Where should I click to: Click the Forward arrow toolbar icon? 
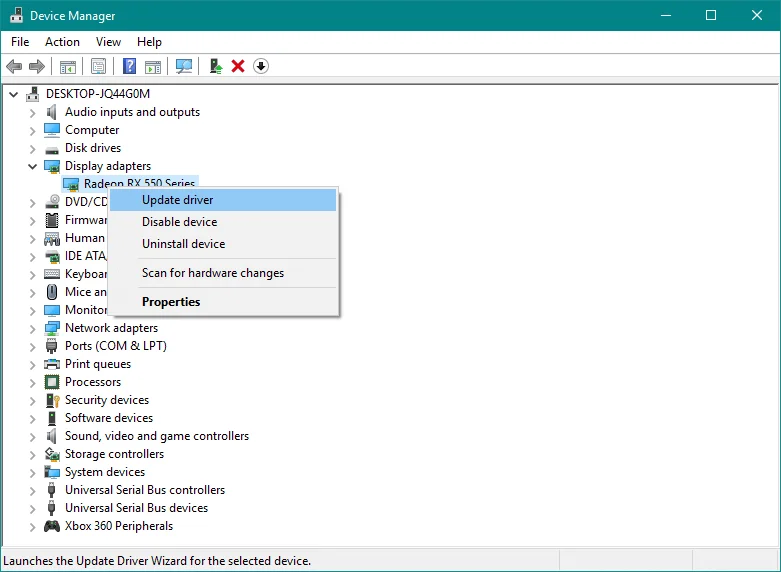pyautogui.click(x=37, y=66)
